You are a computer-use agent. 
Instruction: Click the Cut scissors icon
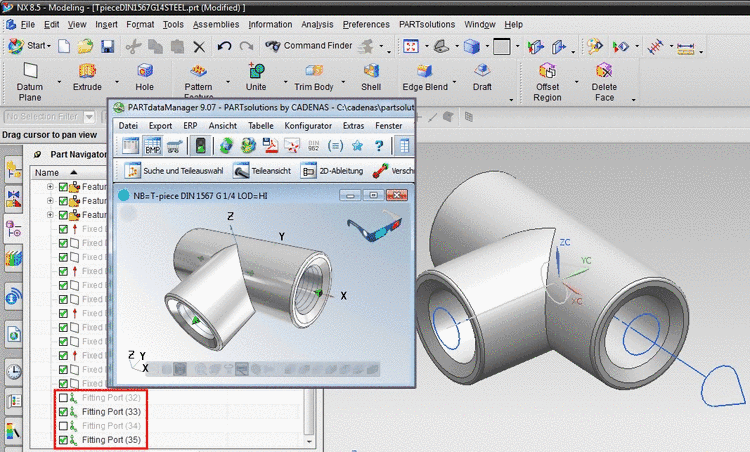coord(133,46)
